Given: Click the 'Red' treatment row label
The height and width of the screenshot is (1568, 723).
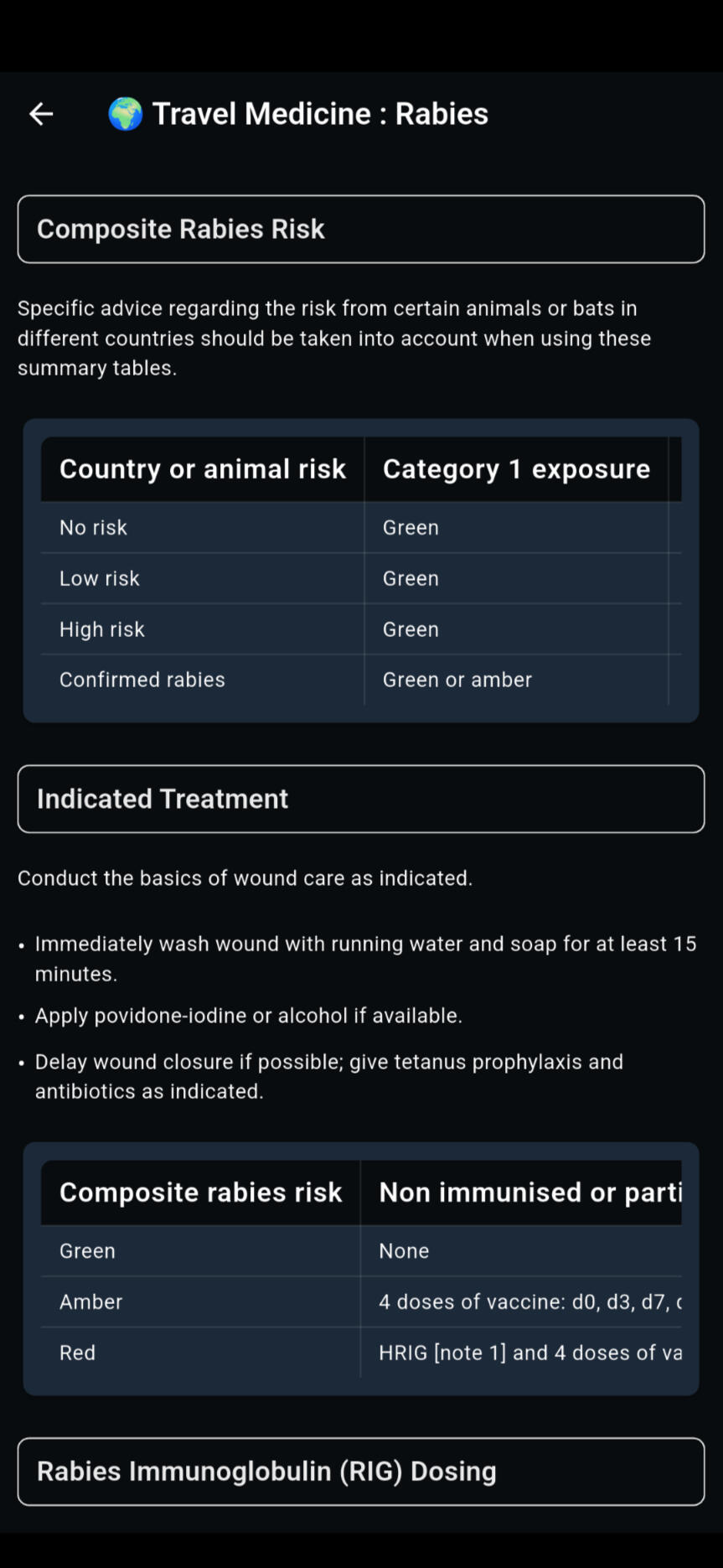Looking at the screenshot, I should [x=77, y=1353].
